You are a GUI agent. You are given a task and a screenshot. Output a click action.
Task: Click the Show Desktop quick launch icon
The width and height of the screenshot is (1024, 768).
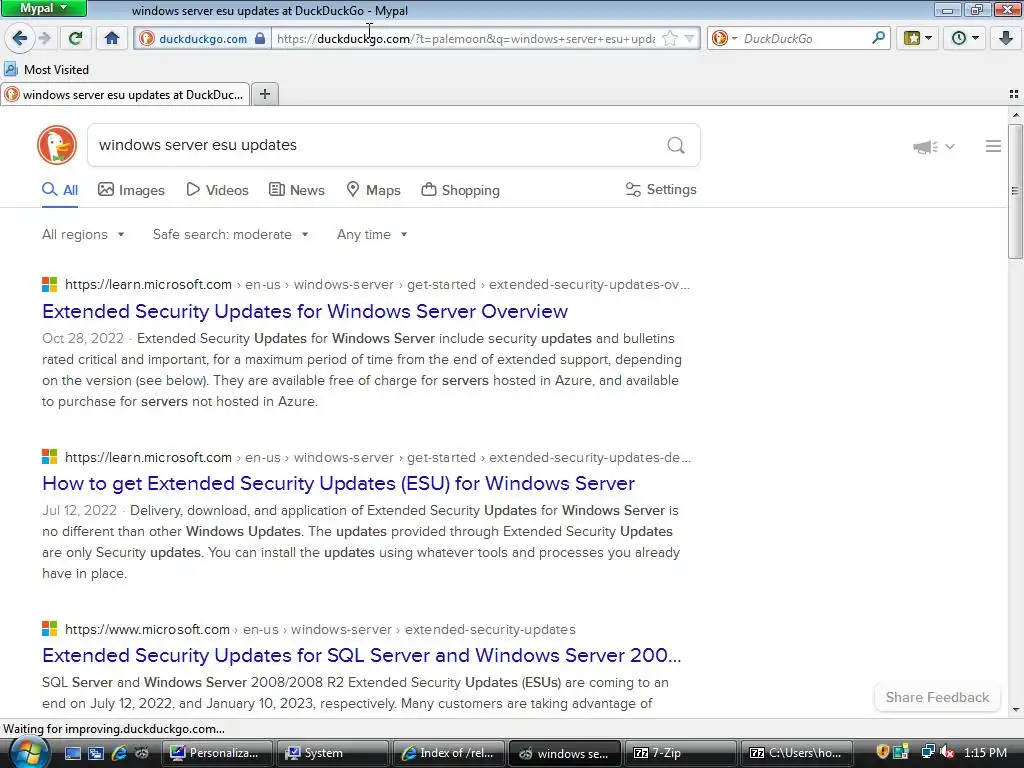click(x=72, y=753)
